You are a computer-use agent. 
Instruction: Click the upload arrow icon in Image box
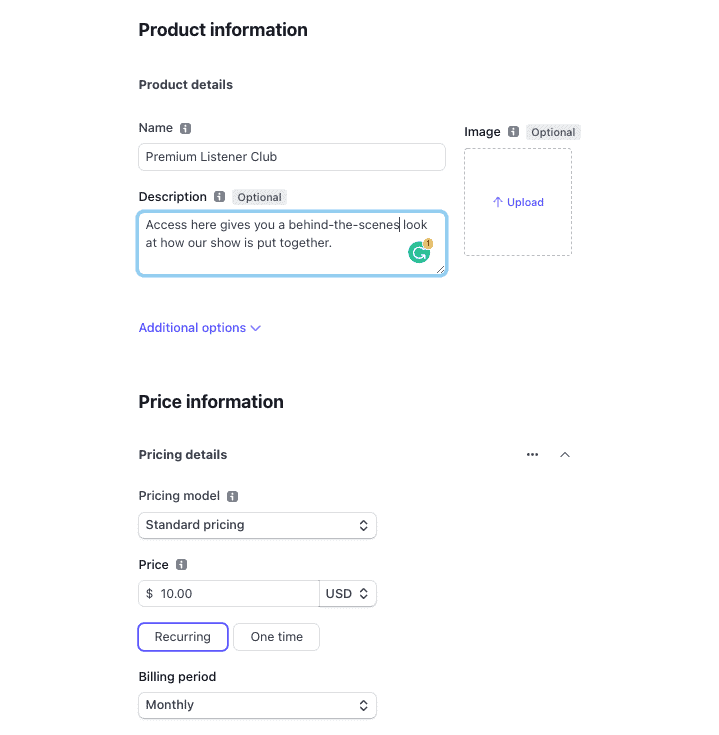[x=498, y=202]
